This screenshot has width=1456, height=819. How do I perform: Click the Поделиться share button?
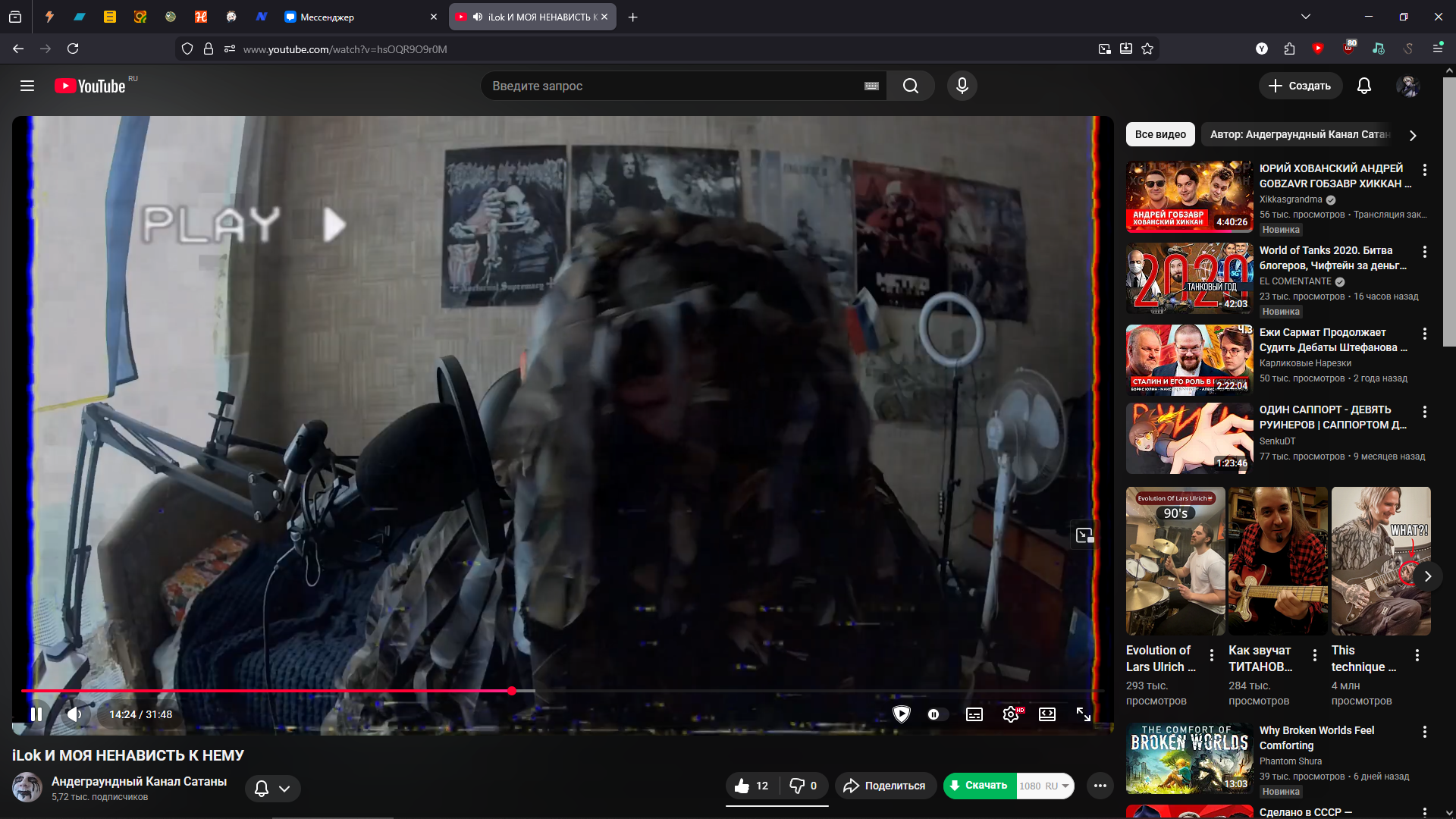tap(885, 786)
